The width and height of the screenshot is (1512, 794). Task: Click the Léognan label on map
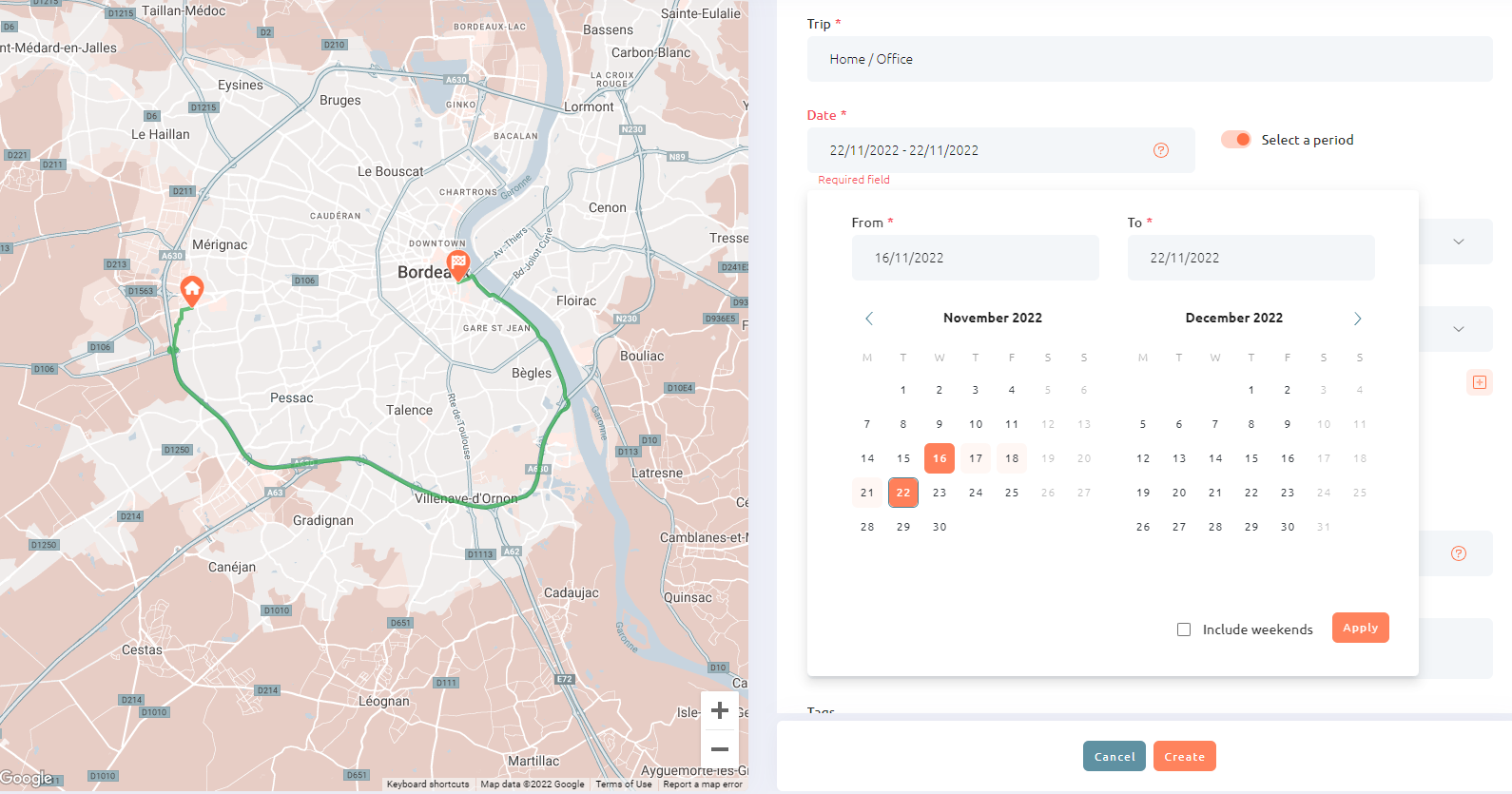point(384,701)
